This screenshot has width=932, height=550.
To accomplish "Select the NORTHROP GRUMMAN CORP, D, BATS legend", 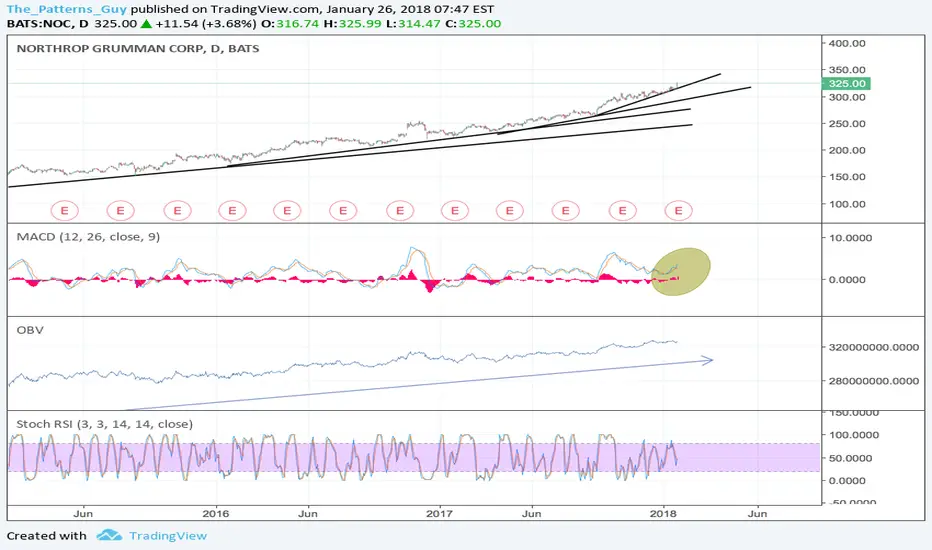I will pos(138,49).
